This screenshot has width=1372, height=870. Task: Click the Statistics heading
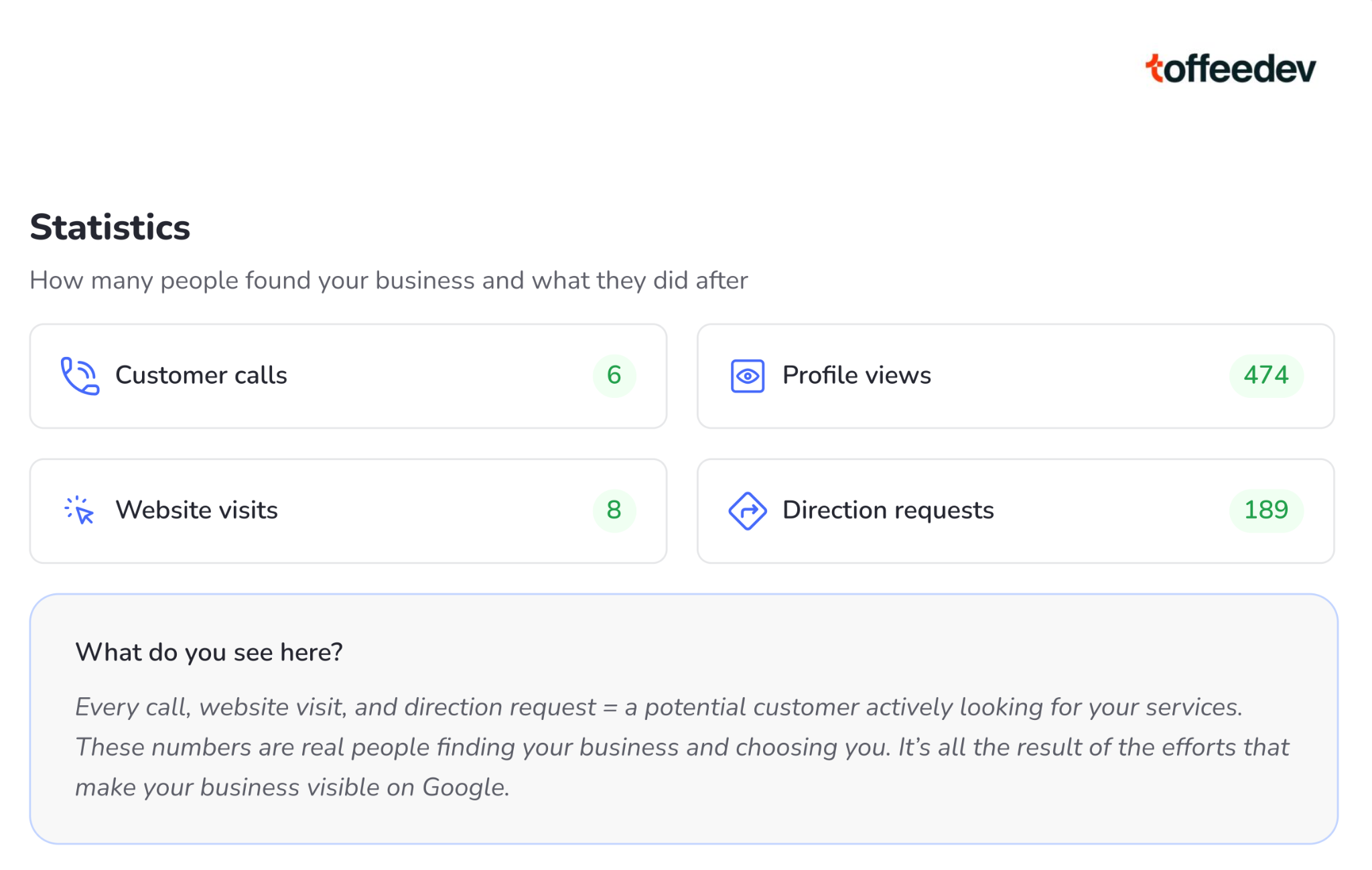point(110,228)
